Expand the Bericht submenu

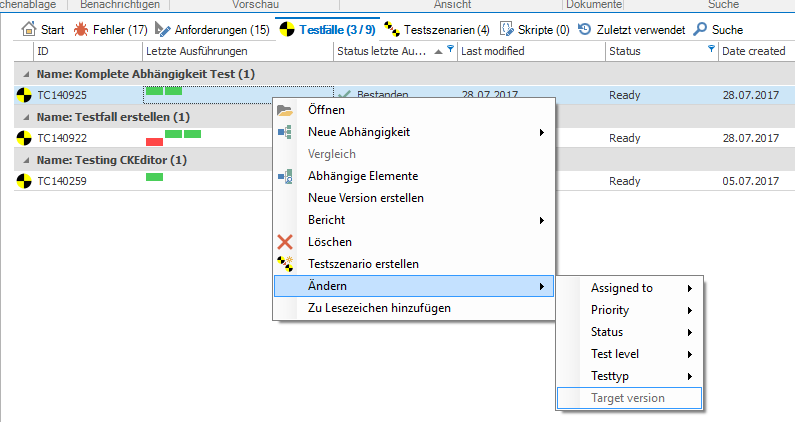(x=541, y=220)
